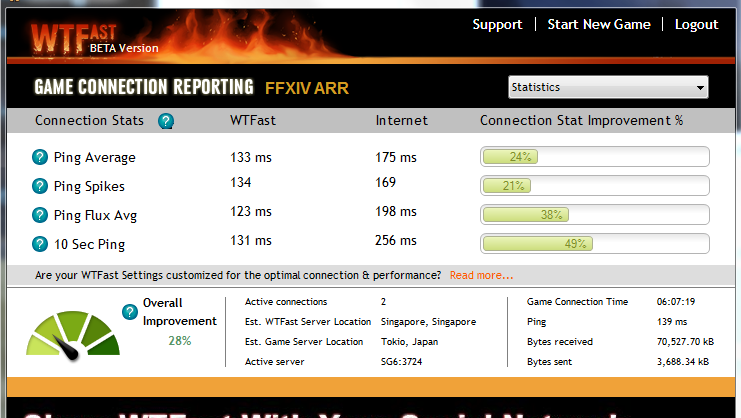Screen dimensions: 741x418
Task: Click the Ping Spikes 21% improvement bar
Action: (595, 186)
